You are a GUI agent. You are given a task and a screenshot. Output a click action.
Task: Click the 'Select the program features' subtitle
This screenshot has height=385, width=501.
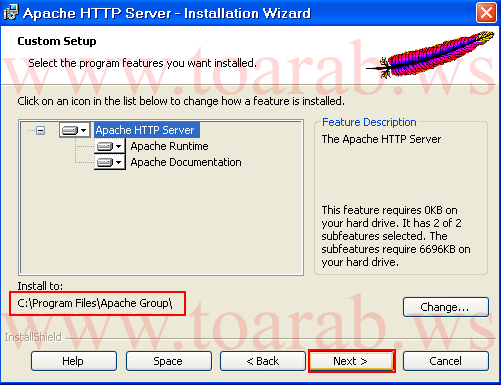click(142, 63)
